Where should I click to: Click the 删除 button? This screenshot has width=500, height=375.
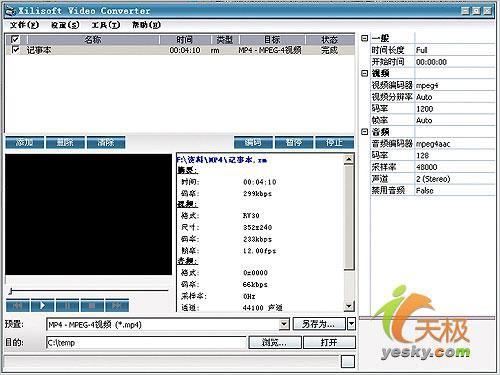(x=65, y=143)
